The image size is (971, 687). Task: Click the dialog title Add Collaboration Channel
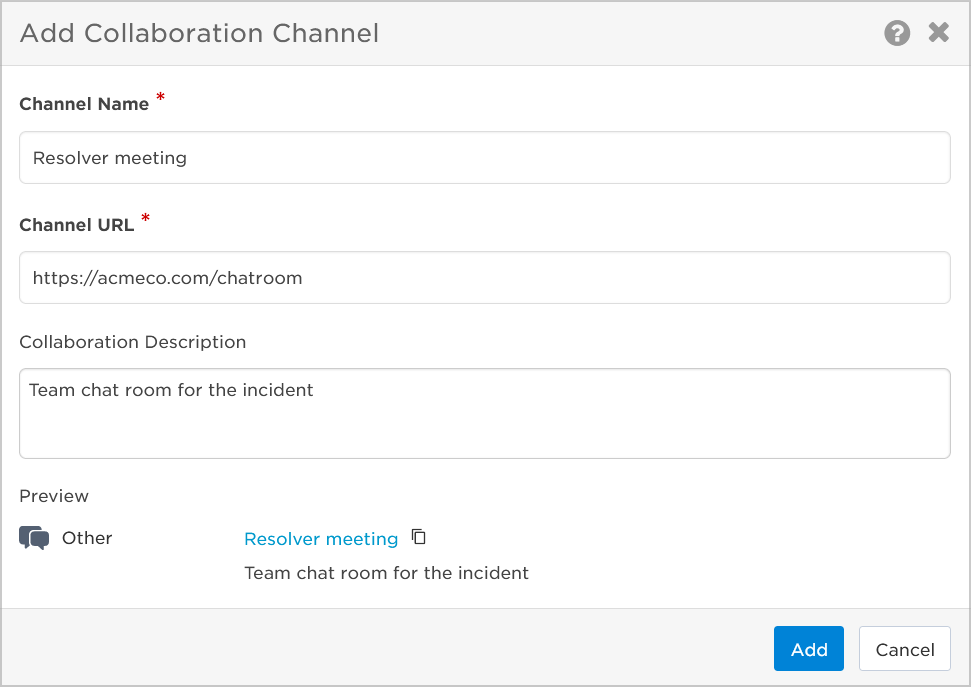[x=199, y=33]
